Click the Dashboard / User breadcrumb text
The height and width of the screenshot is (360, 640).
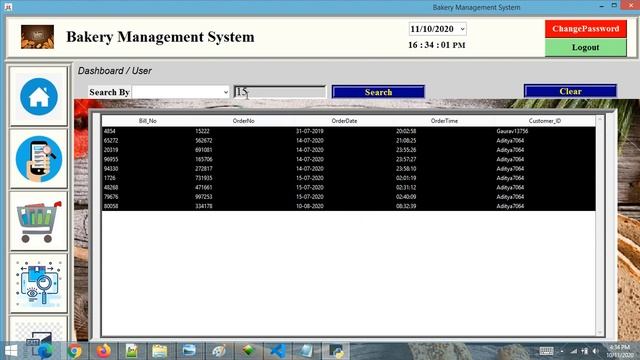[115, 71]
